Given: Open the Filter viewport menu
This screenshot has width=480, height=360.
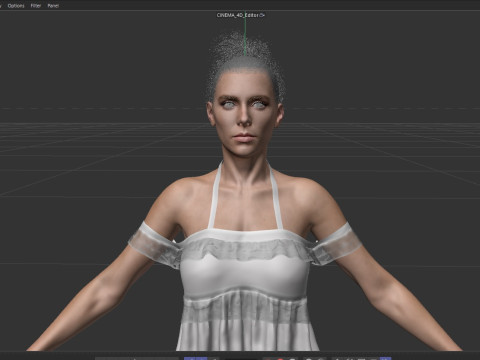Looking at the screenshot, I should point(36,6).
